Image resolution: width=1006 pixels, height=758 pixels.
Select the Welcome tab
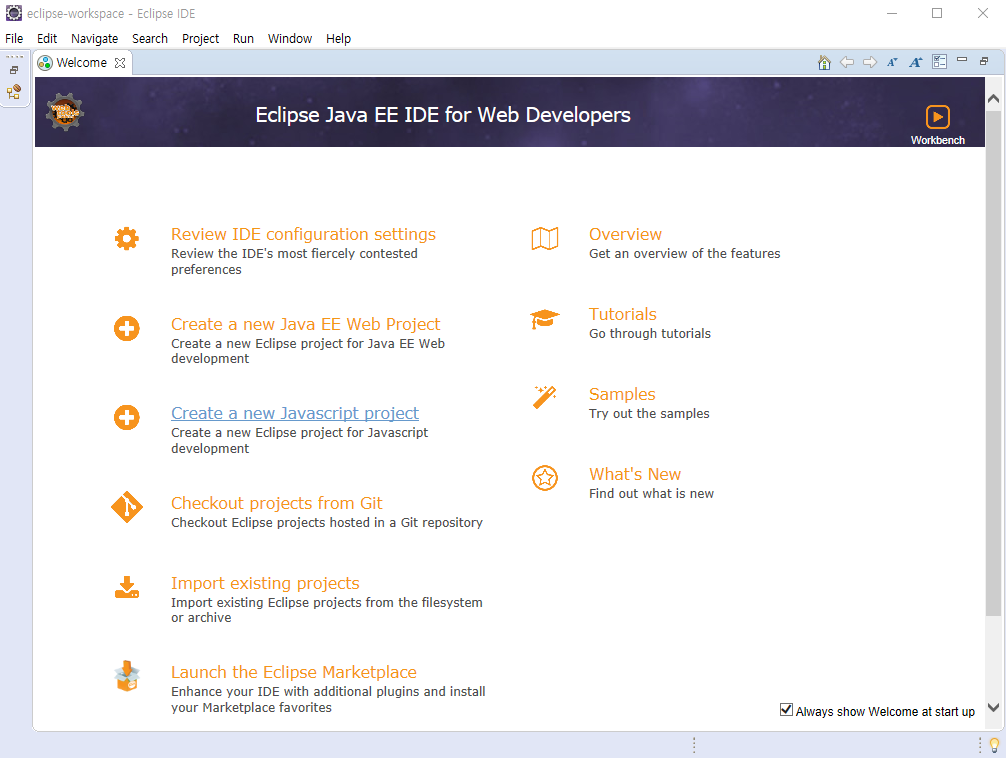coord(81,63)
